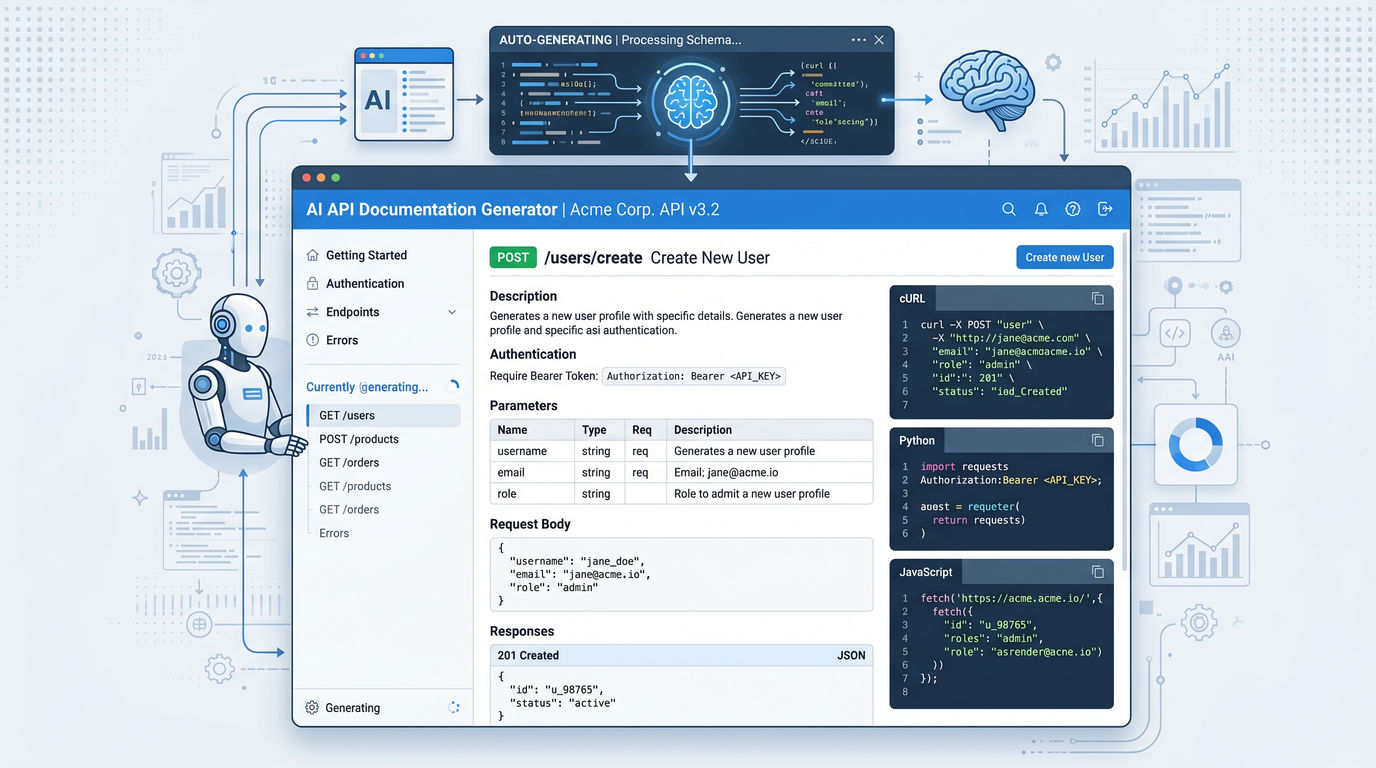Select GET /products endpoint
1376x768 pixels.
click(355, 486)
